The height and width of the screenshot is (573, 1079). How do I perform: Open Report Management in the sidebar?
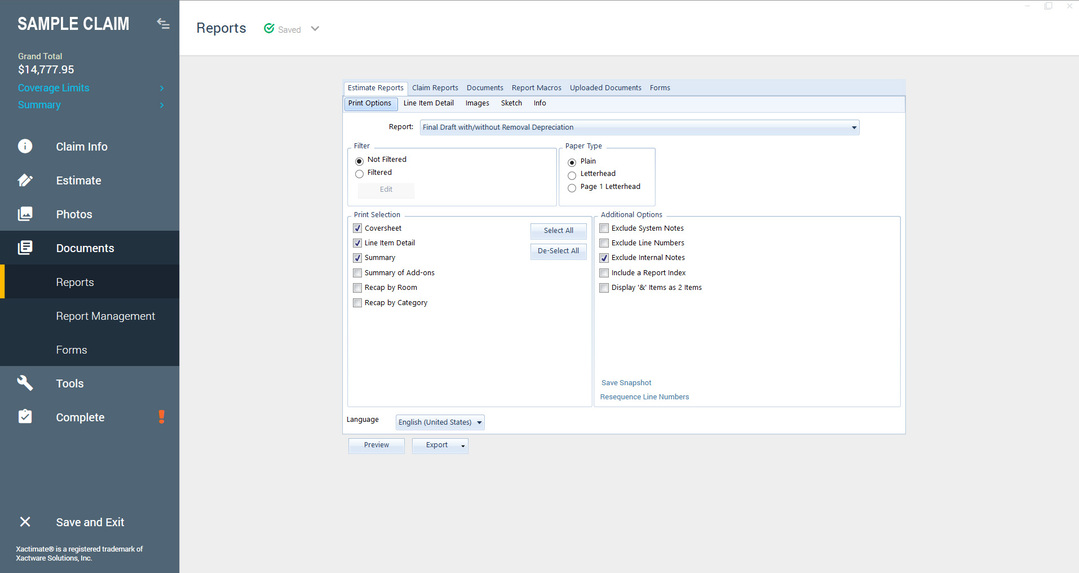(x=105, y=316)
